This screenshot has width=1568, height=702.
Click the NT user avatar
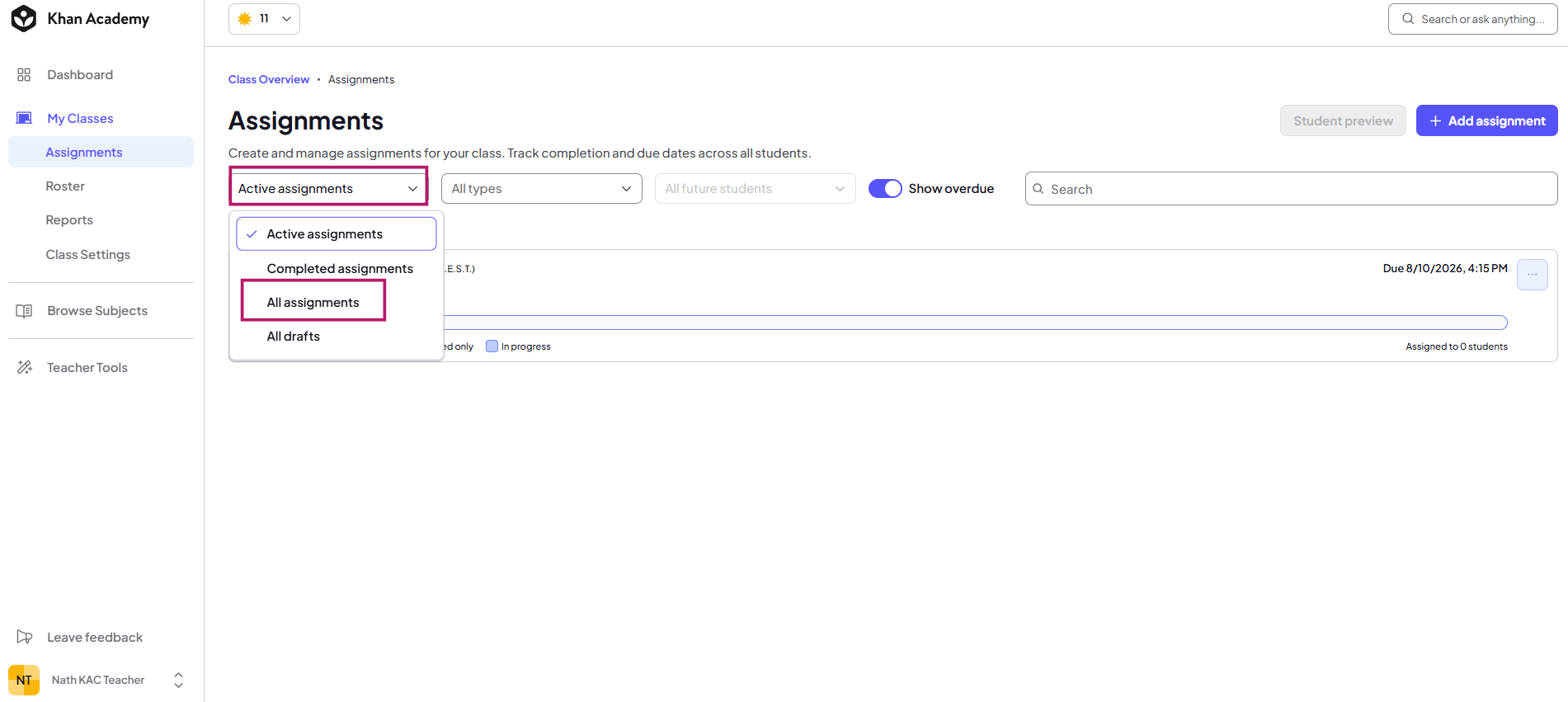click(x=24, y=681)
